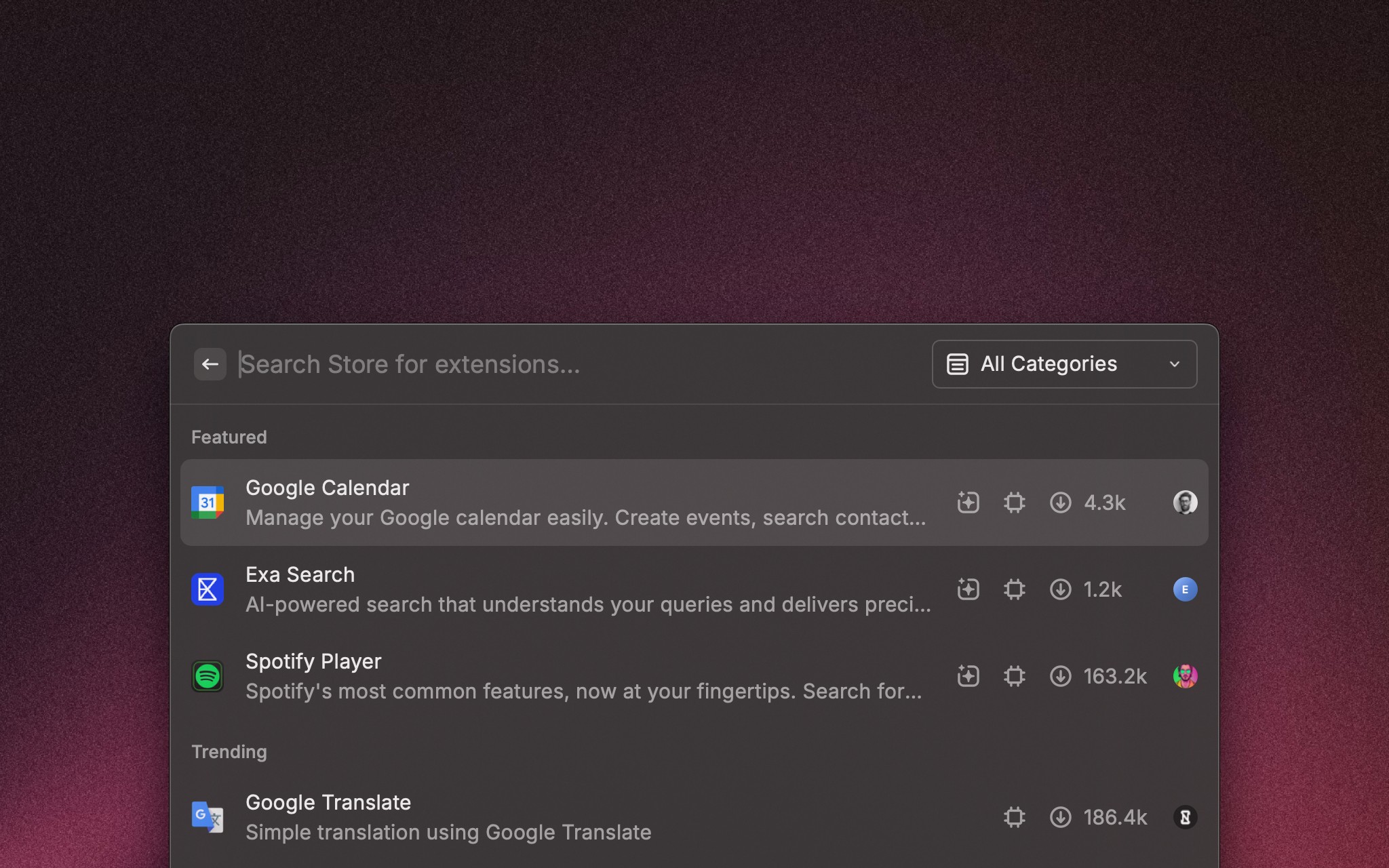Click the Spotify Player app icon

pos(208,676)
